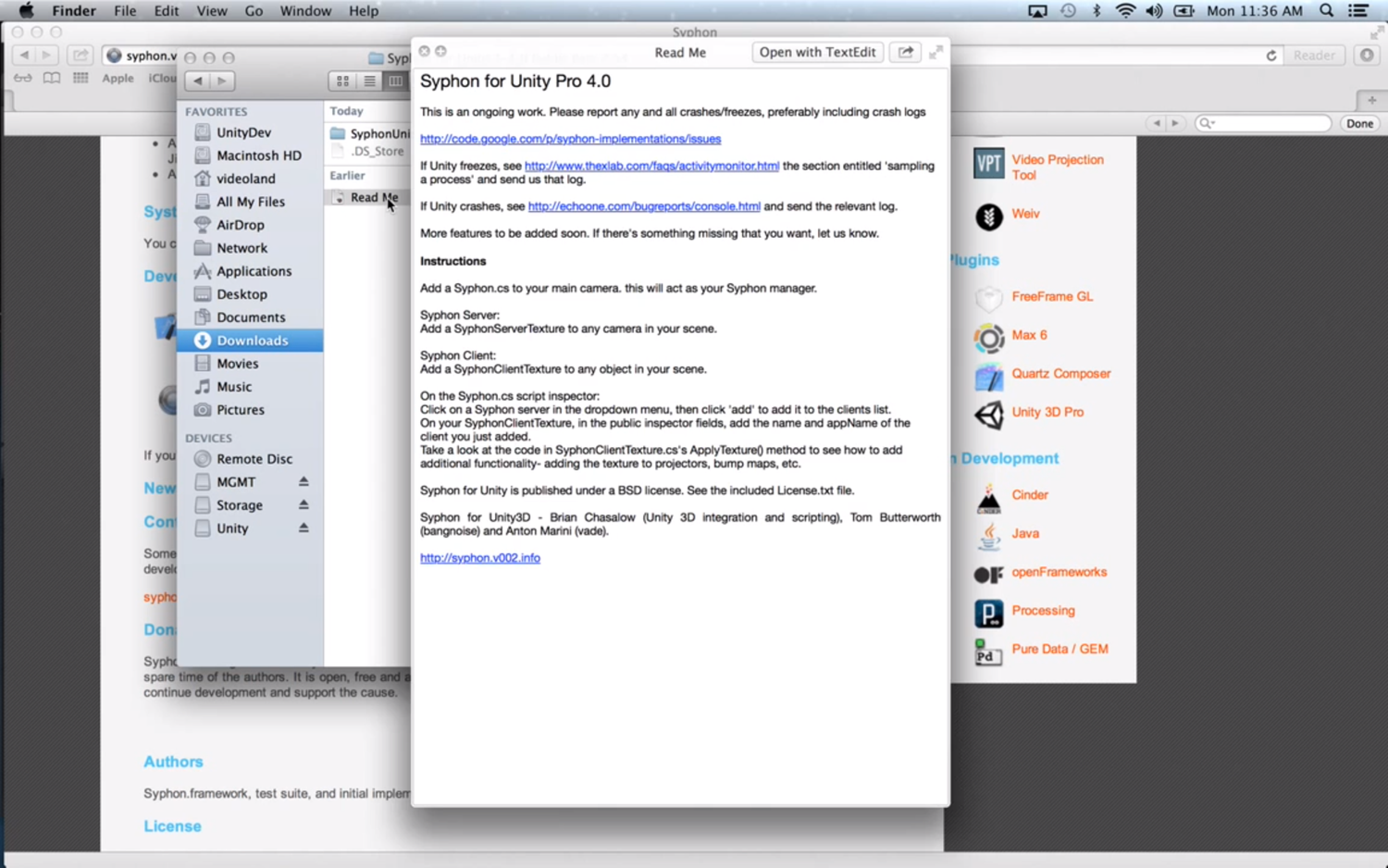Click the Unity 3D Pro logo icon

click(x=988, y=415)
